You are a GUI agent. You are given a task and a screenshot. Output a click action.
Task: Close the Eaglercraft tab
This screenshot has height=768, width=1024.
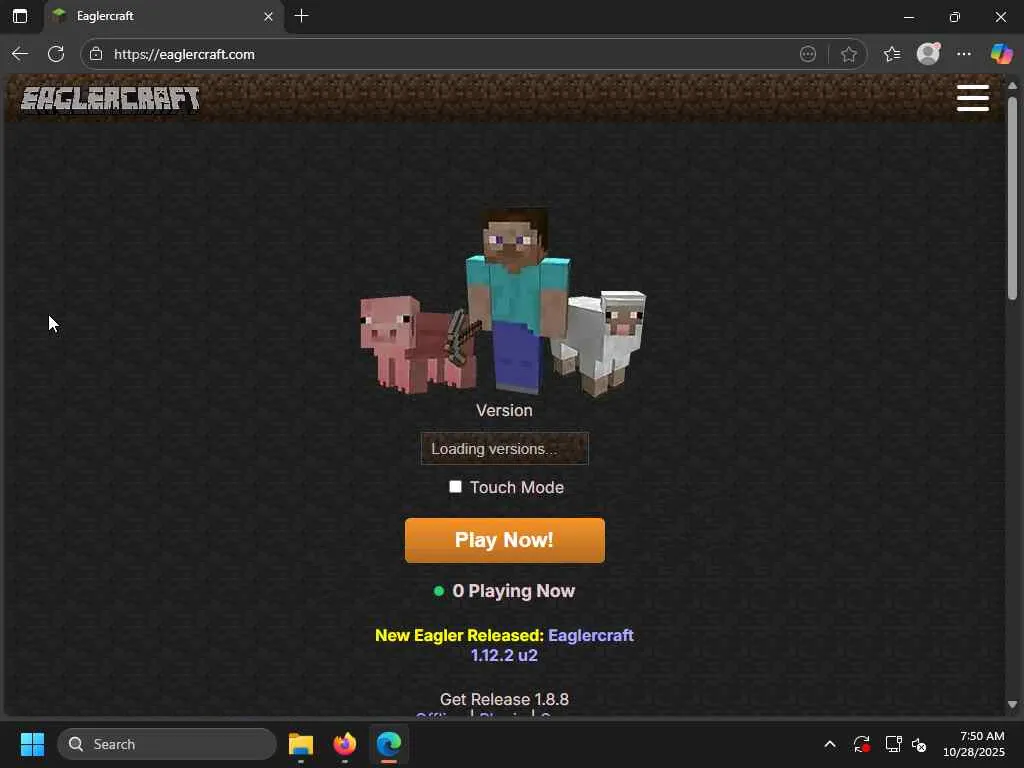click(x=268, y=16)
